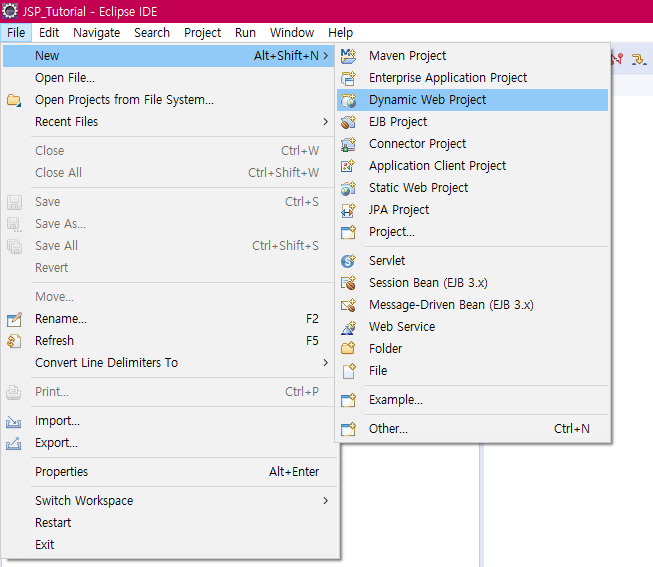Click the Eclipse logo in title bar
The image size is (653, 567).
click(10, 11)
